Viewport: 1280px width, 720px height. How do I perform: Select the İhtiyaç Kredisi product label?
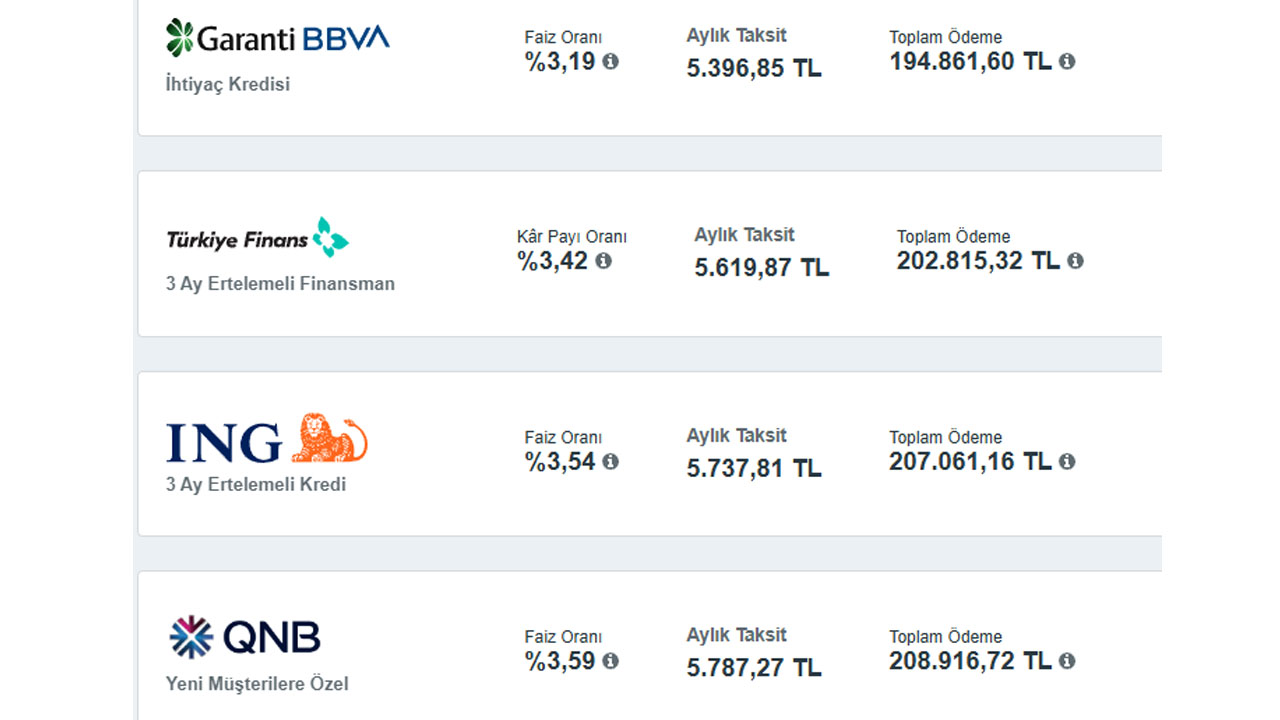tap(228, 85)
